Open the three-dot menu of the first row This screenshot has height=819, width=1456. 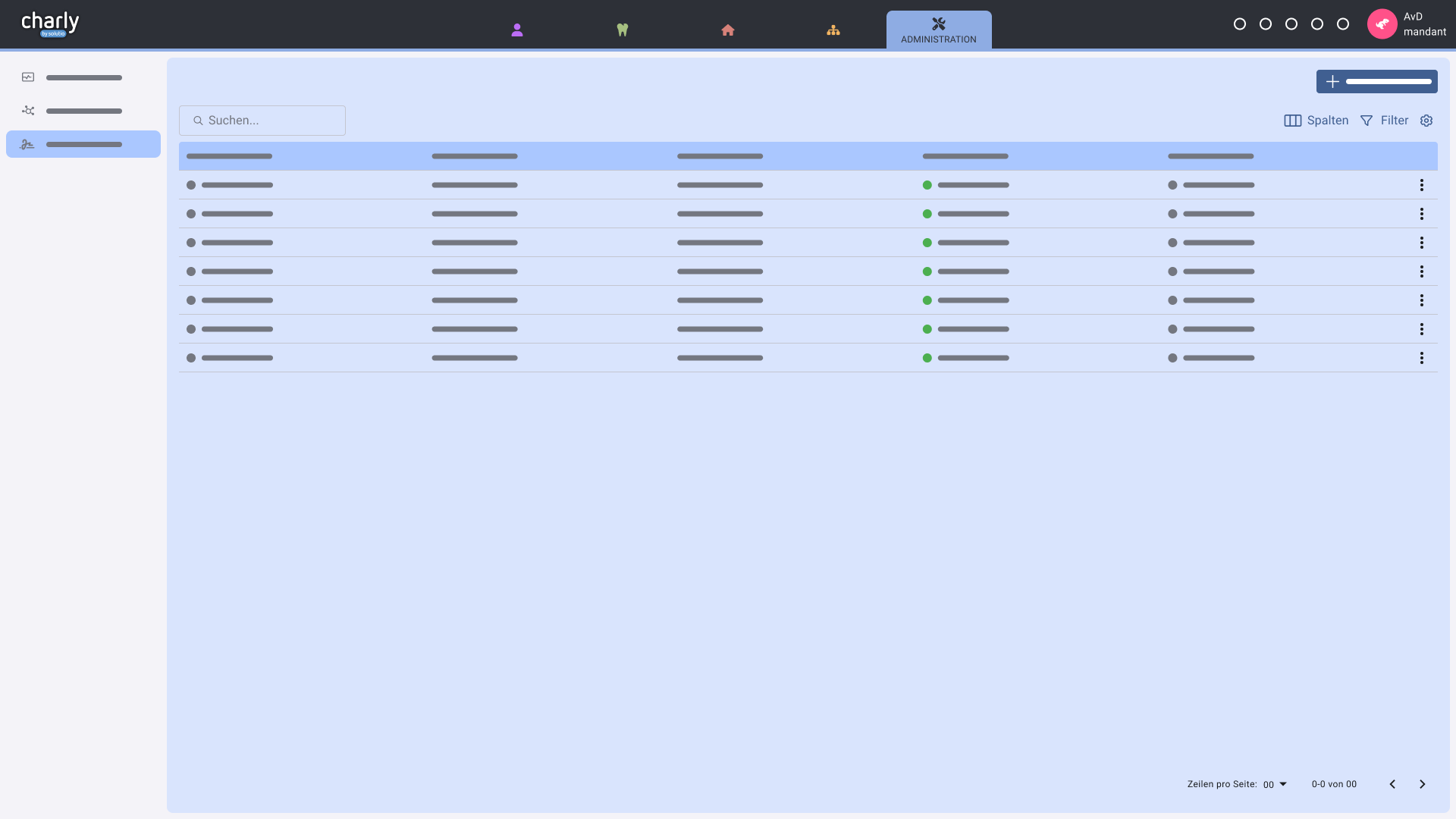(1422, 185)
